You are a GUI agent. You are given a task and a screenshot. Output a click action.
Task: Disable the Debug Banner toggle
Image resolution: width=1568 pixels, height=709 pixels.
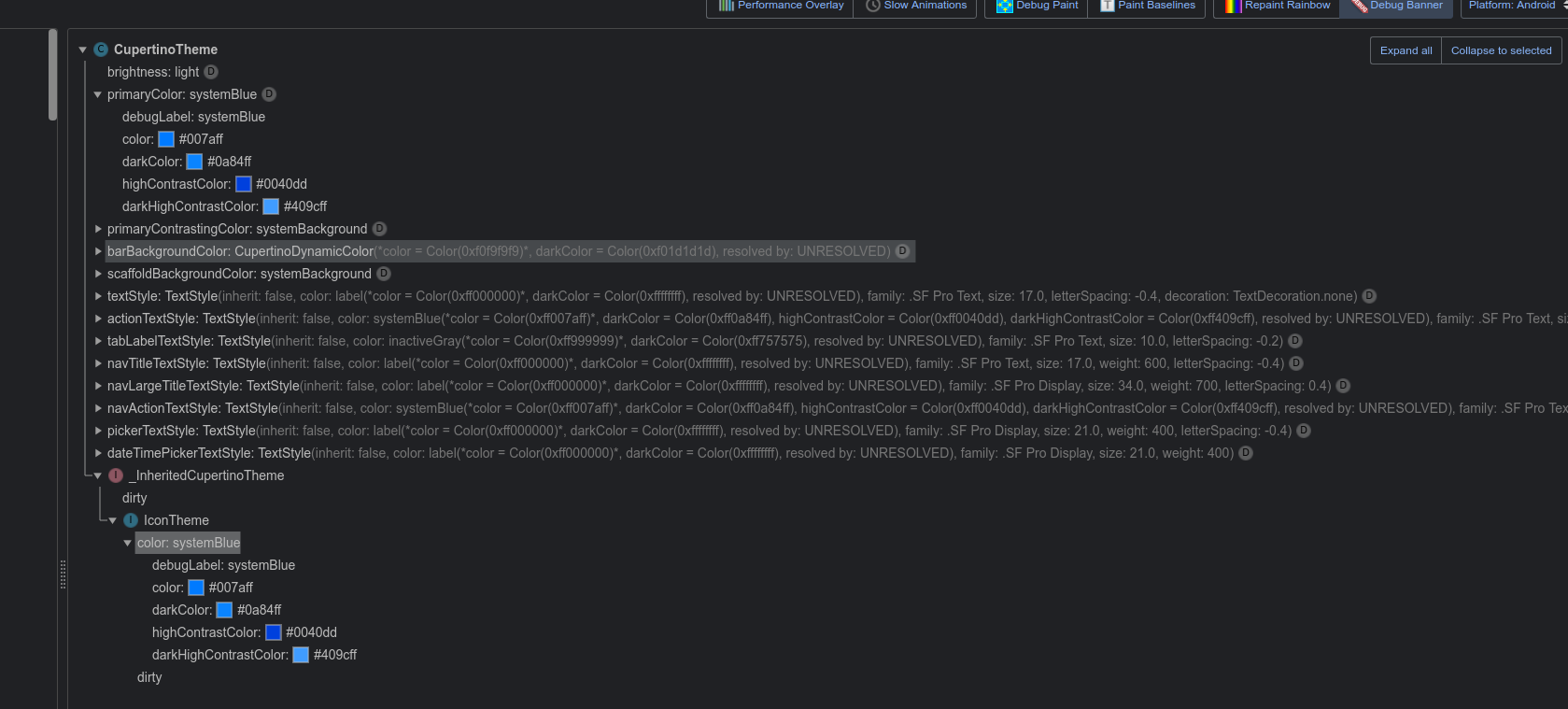(x=1396, y=7)
